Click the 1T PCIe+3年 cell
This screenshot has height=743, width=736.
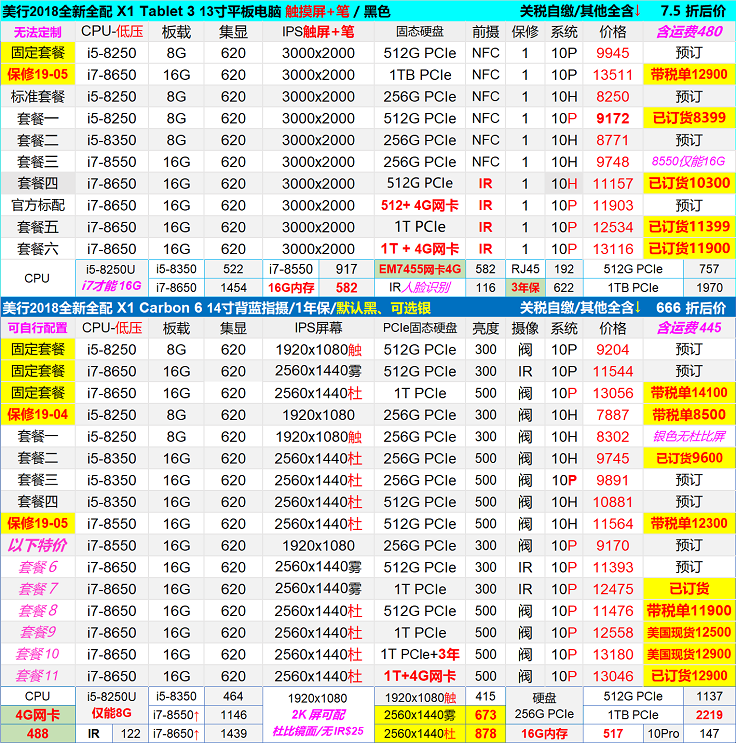[x=419, y=655]
